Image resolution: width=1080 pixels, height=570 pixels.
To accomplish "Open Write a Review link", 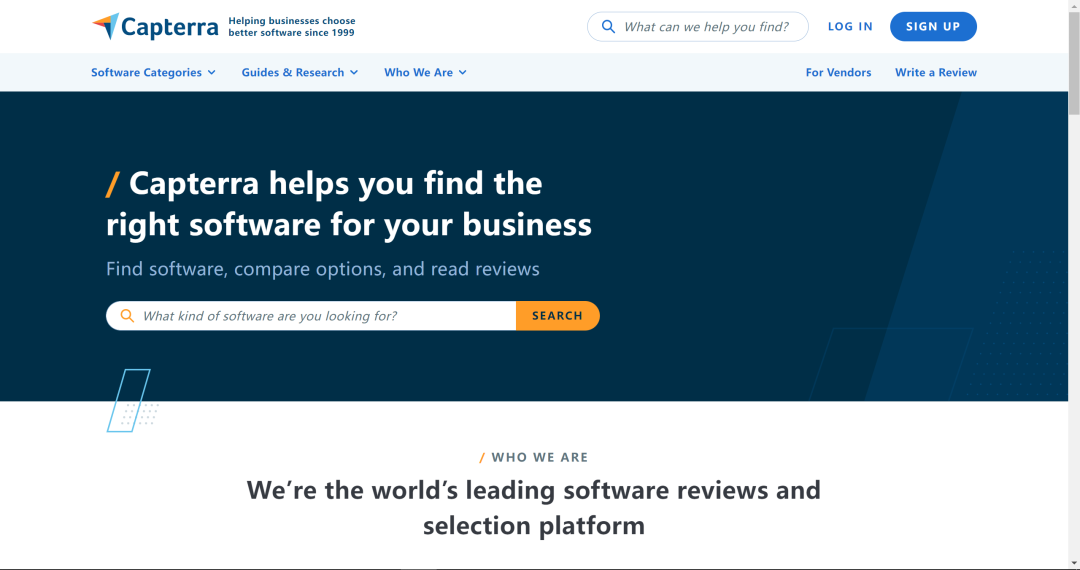I will [935, 72].
